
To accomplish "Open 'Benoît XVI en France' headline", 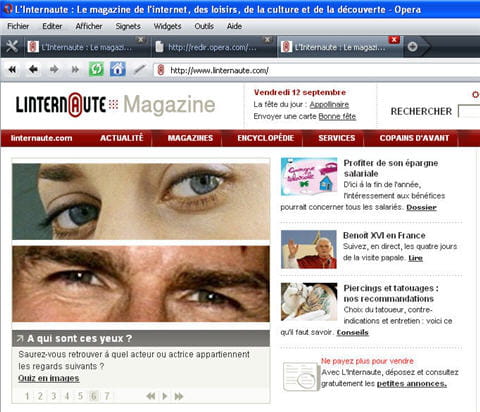I will 384,235.
